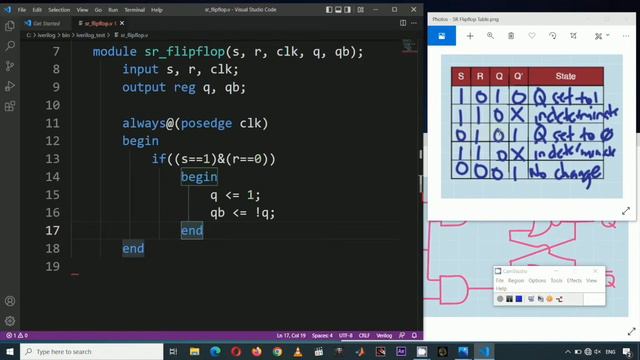Place cursor on line 19 number
Viewport: 640px width, 360px height.
coord(52,267)
